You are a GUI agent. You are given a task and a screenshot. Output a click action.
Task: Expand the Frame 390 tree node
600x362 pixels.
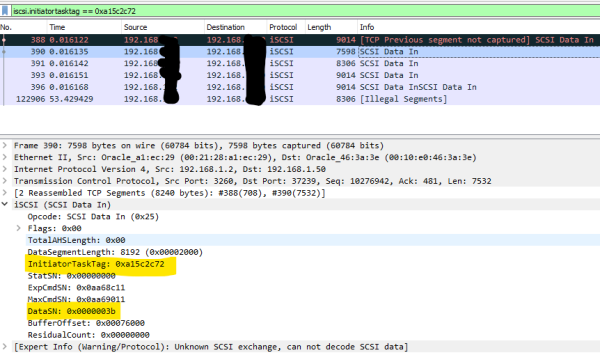(x=5, y=145)
